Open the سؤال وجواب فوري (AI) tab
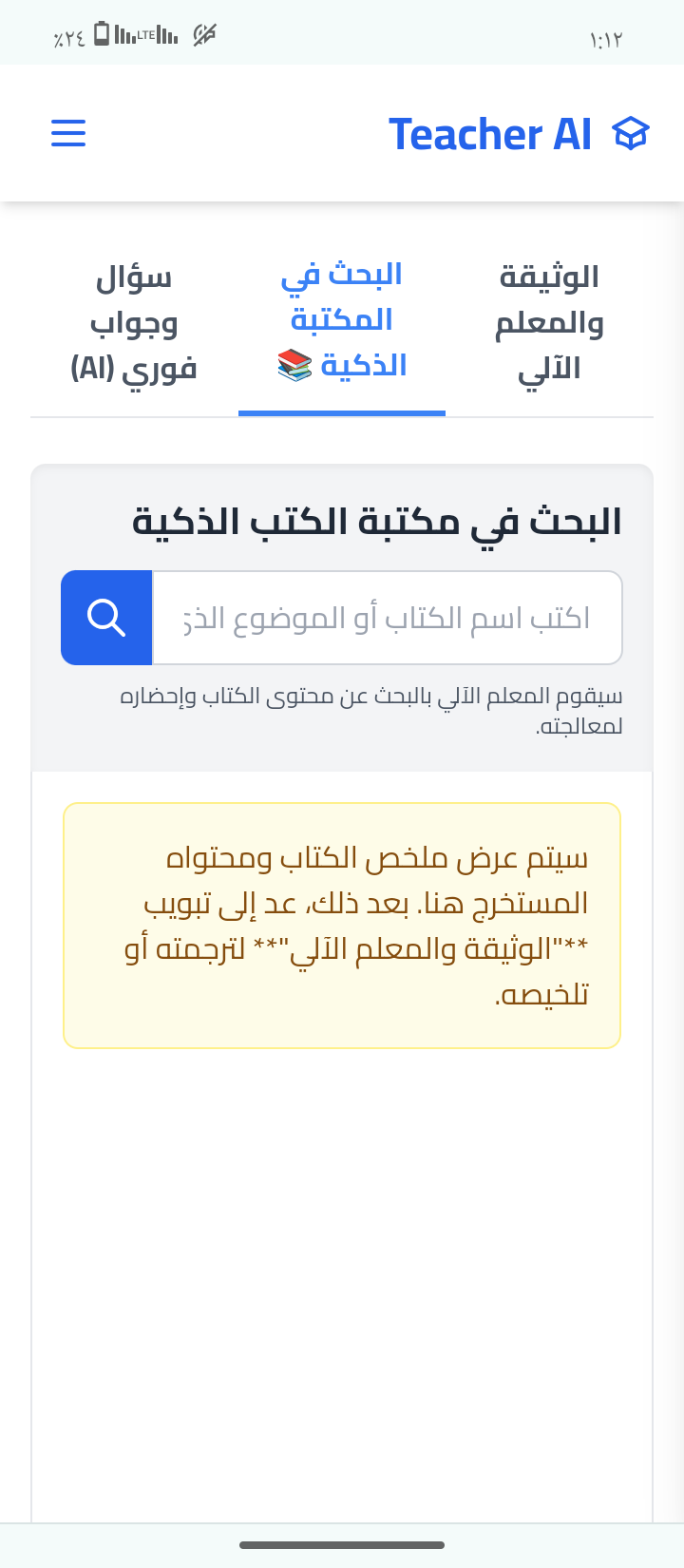 [x=134, y=323]
